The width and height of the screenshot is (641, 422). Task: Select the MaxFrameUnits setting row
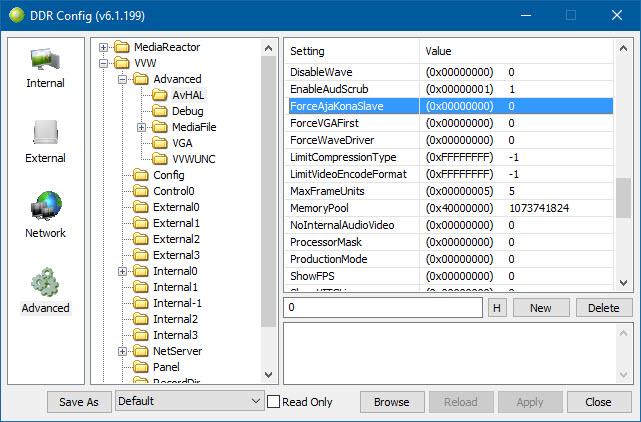click(449, 191)
